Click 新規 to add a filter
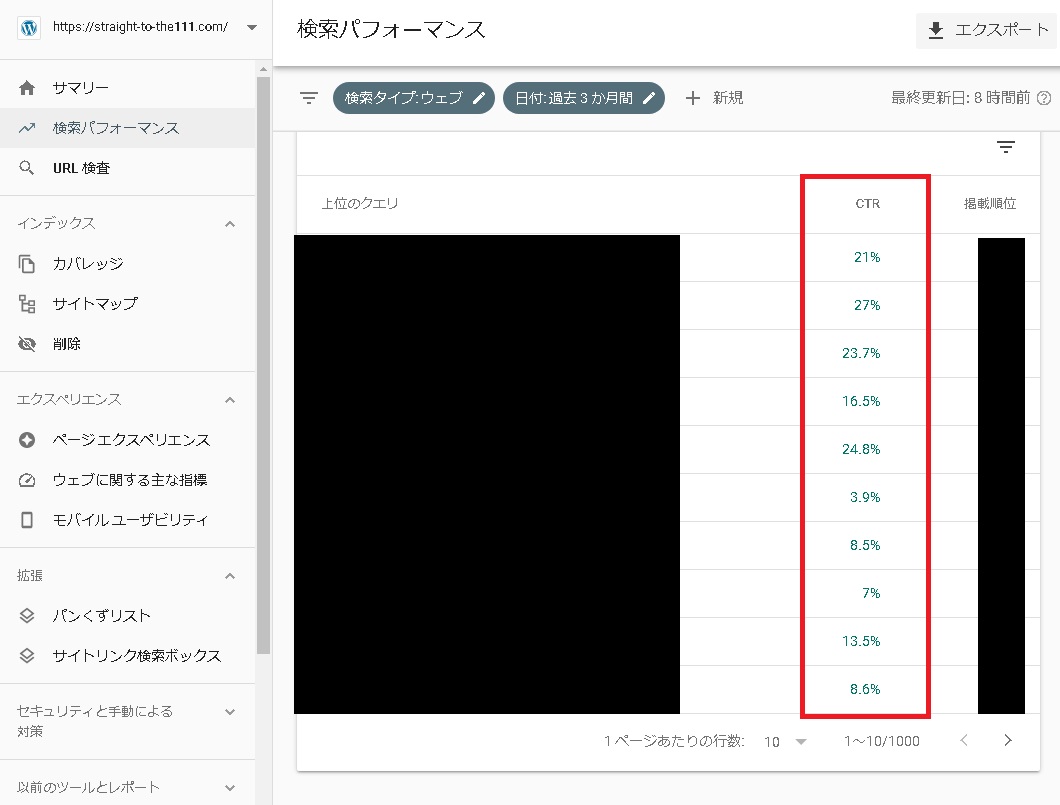Viewport: 1060px width, 805px height. 714,98
